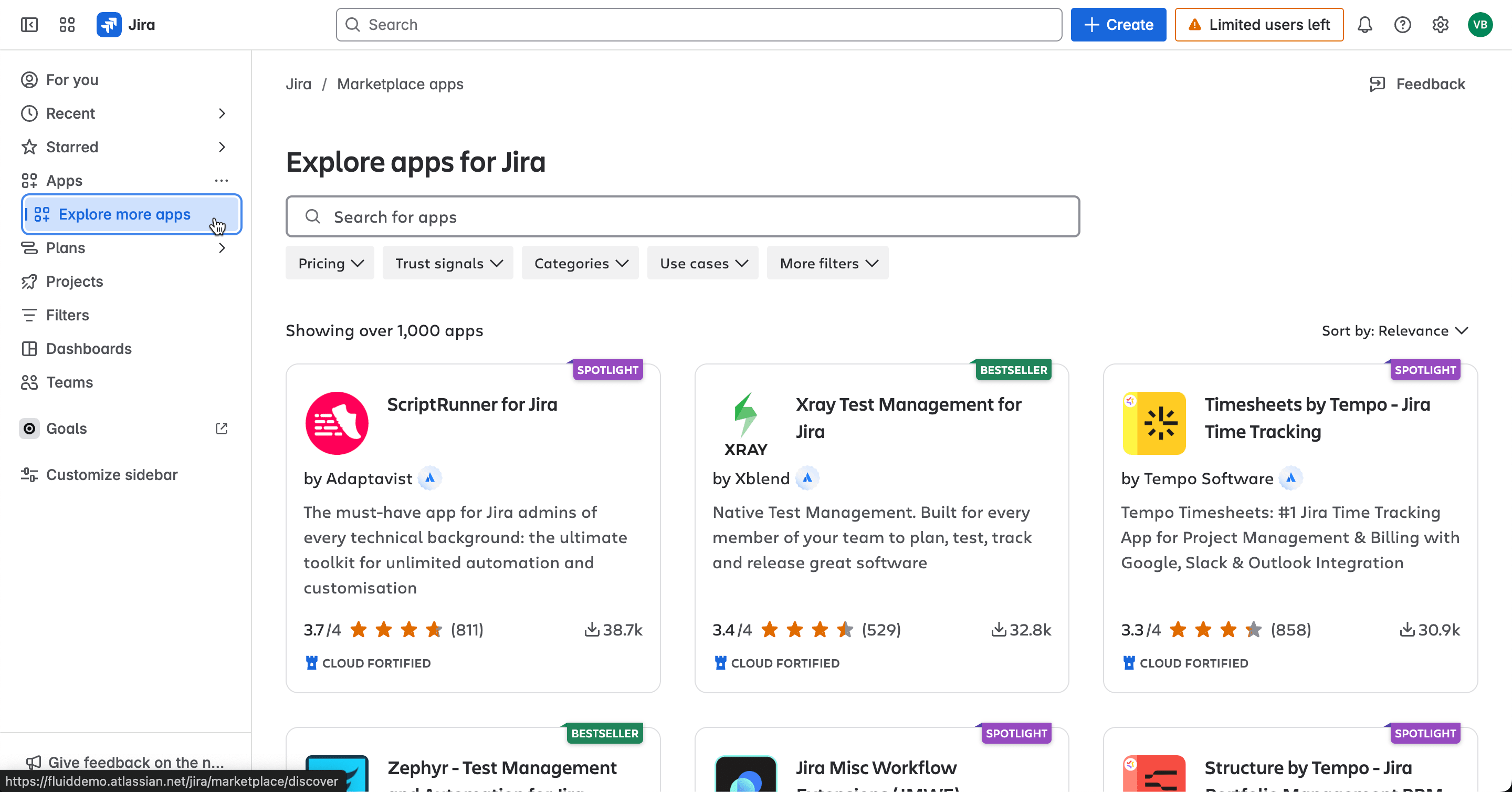Click the Feedback speech icon

click(1377, 84)
